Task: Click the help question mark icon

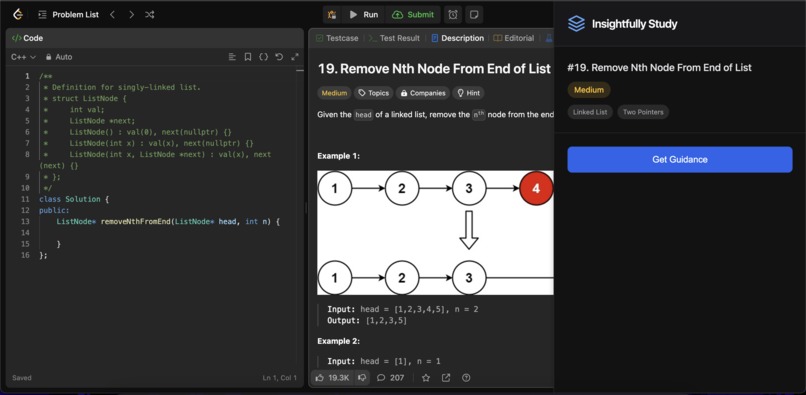Action: pyautogui.click(x=466, y=378)
